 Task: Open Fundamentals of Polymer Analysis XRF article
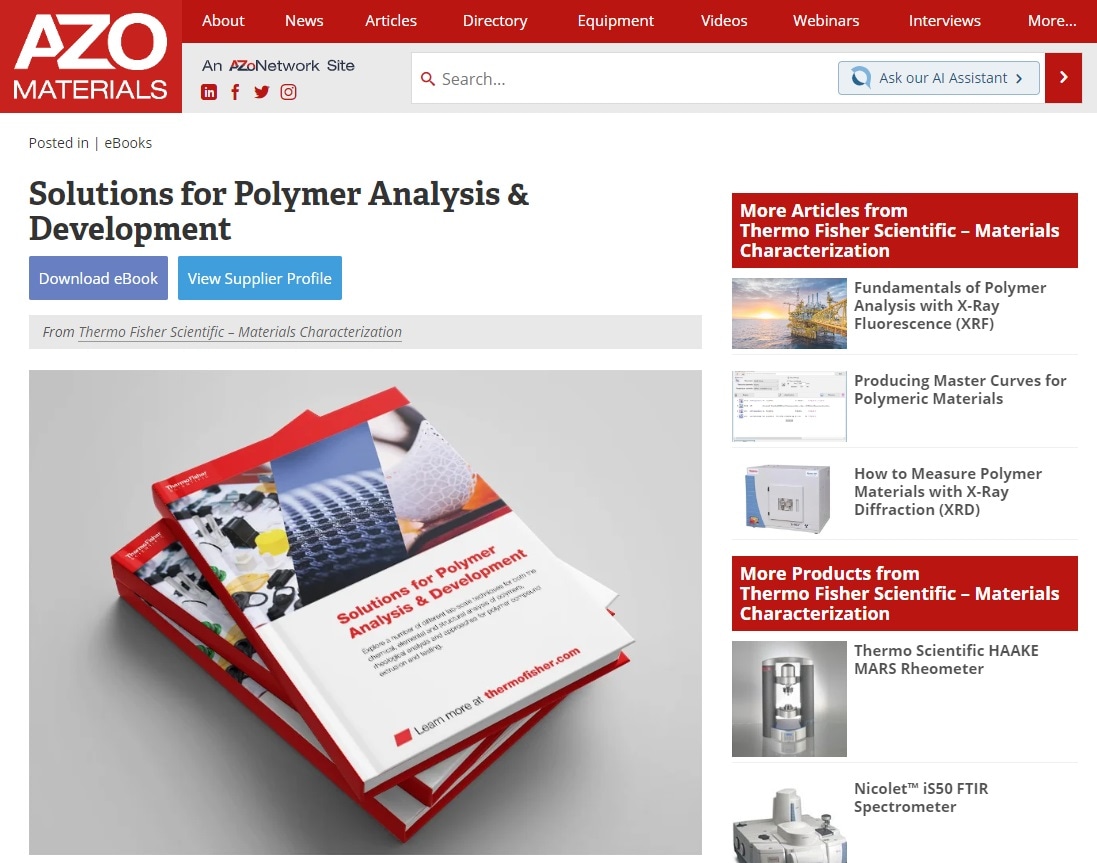click(x=950, y=306)
